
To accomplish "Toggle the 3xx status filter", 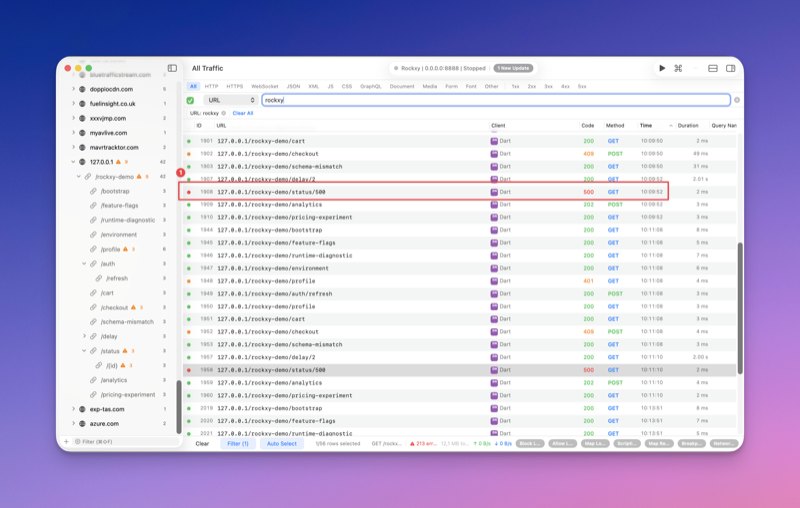I will (x=548, y=87).
